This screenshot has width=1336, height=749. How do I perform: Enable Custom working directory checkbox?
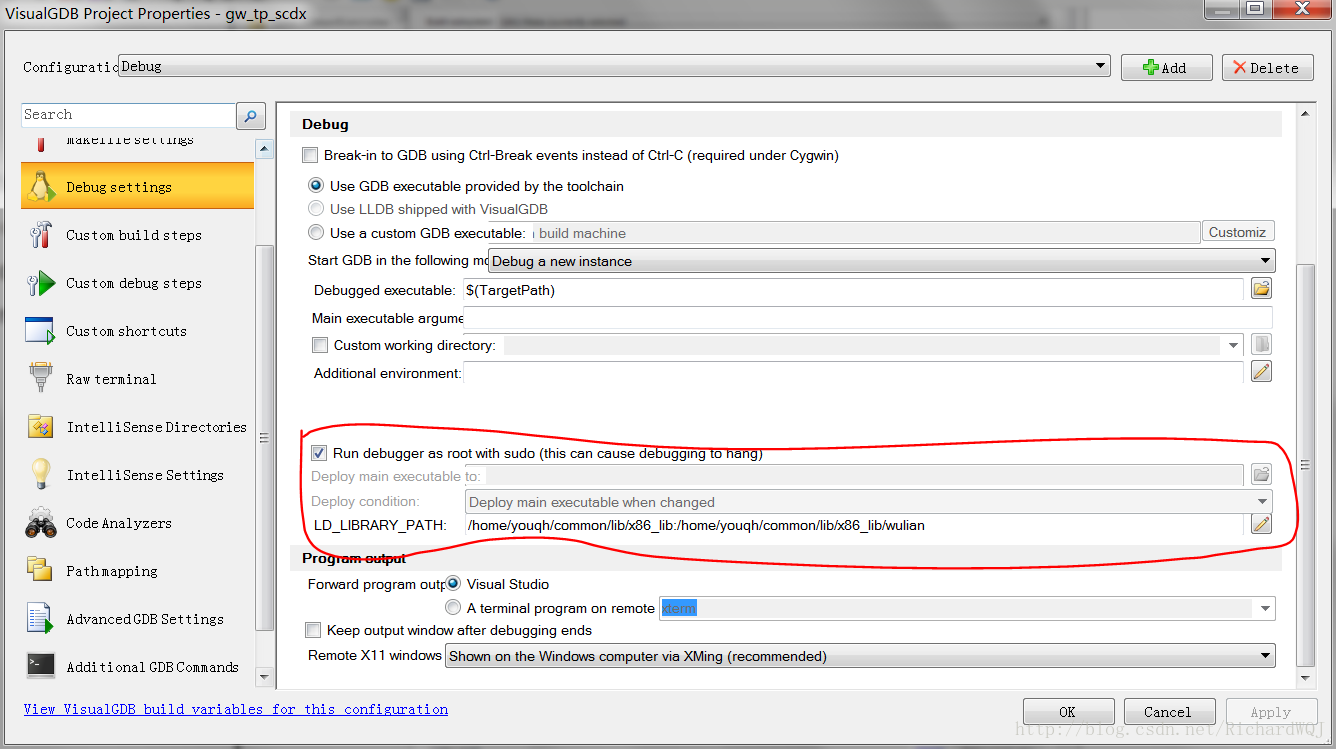coord(320,345)
